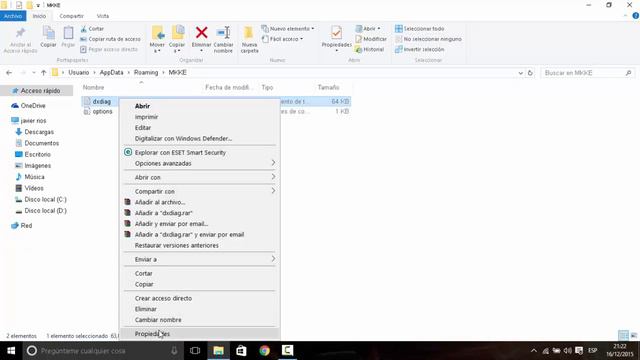640x360 pixels.
Task: Open the Fácil acceso dropdown
Action: click(x=282, y=39)
